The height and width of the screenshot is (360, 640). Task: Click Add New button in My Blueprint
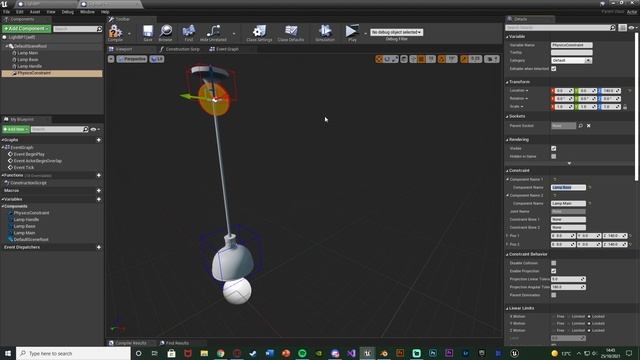(16, 129)
